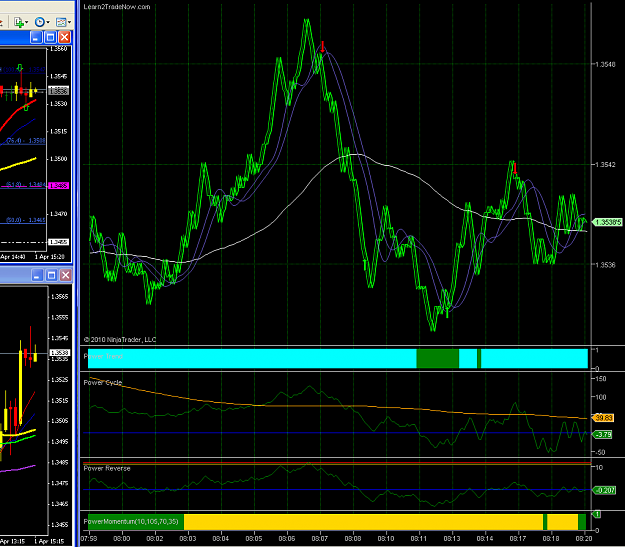Click the magenta 1.3485 price tag in upper left chart
Image resolution: width=625 pixels, height=547 pixels.
point(59,185)
